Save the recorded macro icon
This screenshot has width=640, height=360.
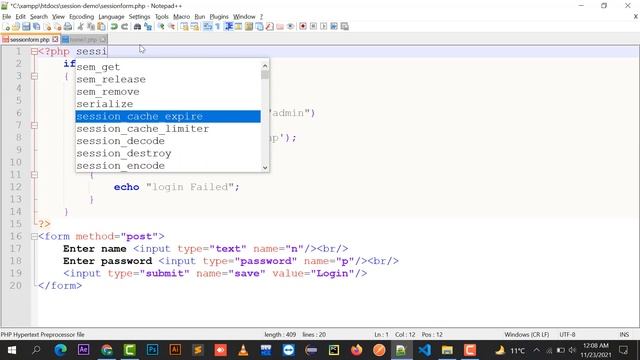(344, 27)
